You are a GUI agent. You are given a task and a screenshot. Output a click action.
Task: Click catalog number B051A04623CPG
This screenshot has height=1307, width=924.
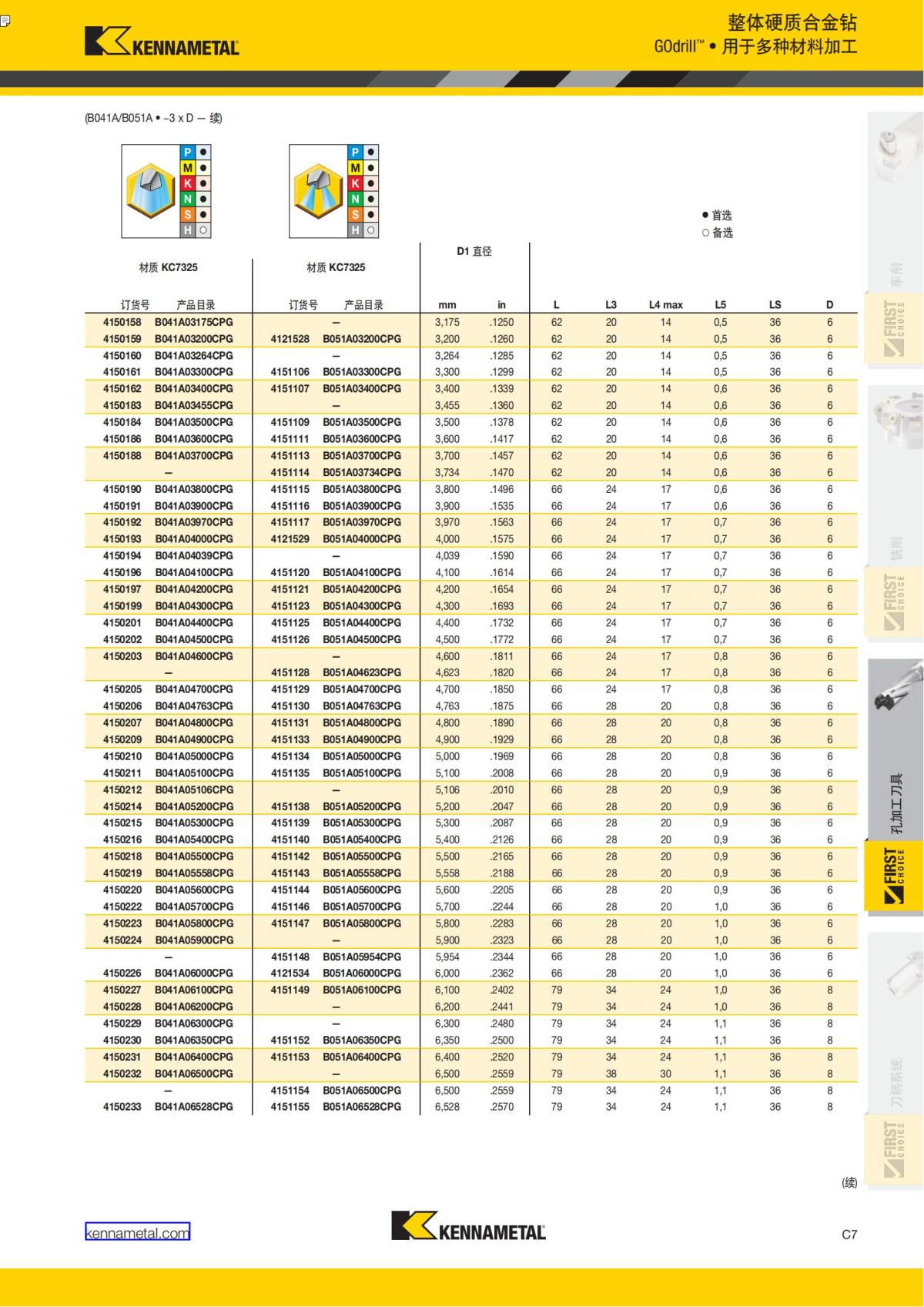pyautogui.click(x=362, y=672)
